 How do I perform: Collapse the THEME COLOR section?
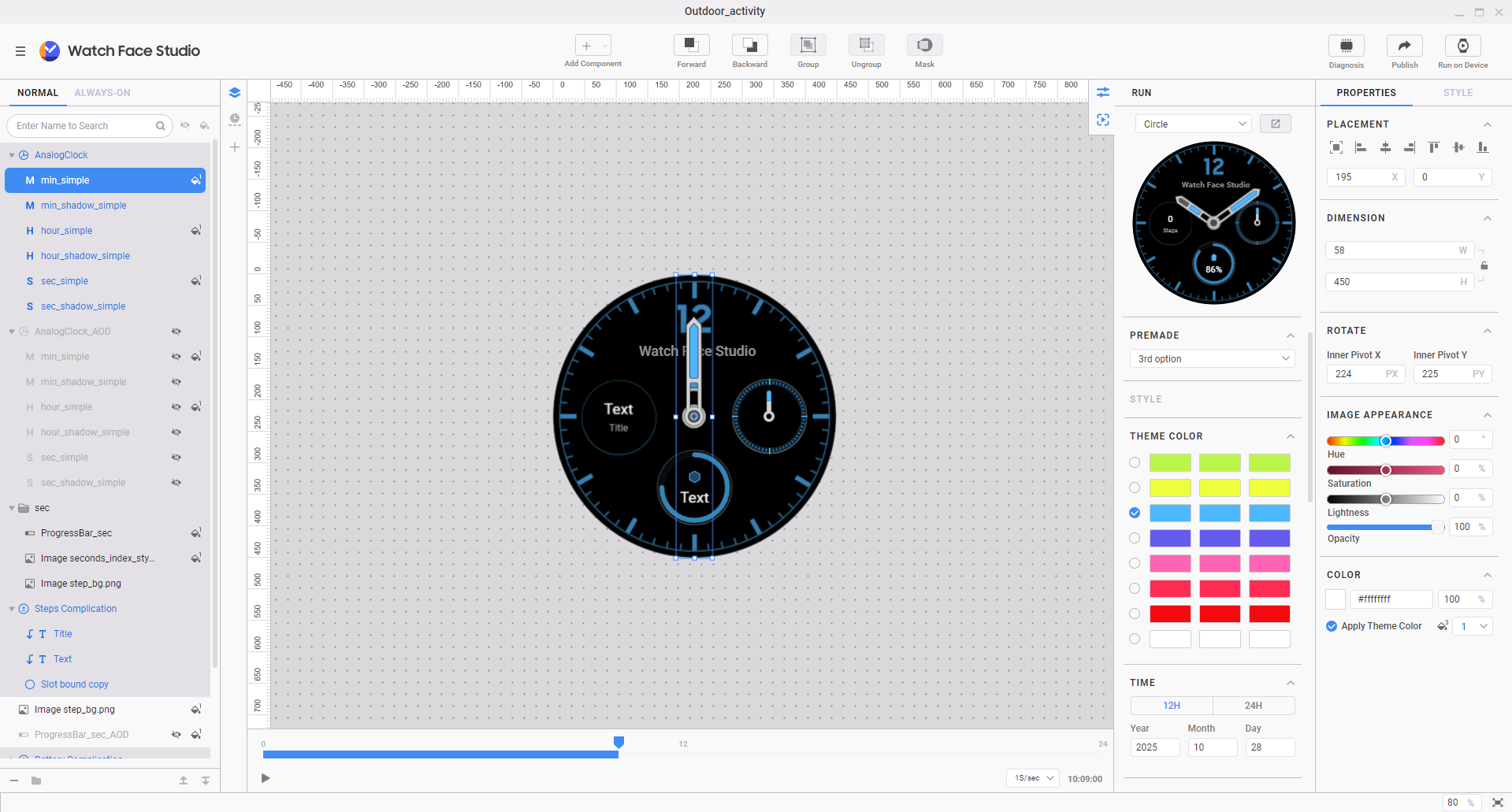tap(1291, 436)
